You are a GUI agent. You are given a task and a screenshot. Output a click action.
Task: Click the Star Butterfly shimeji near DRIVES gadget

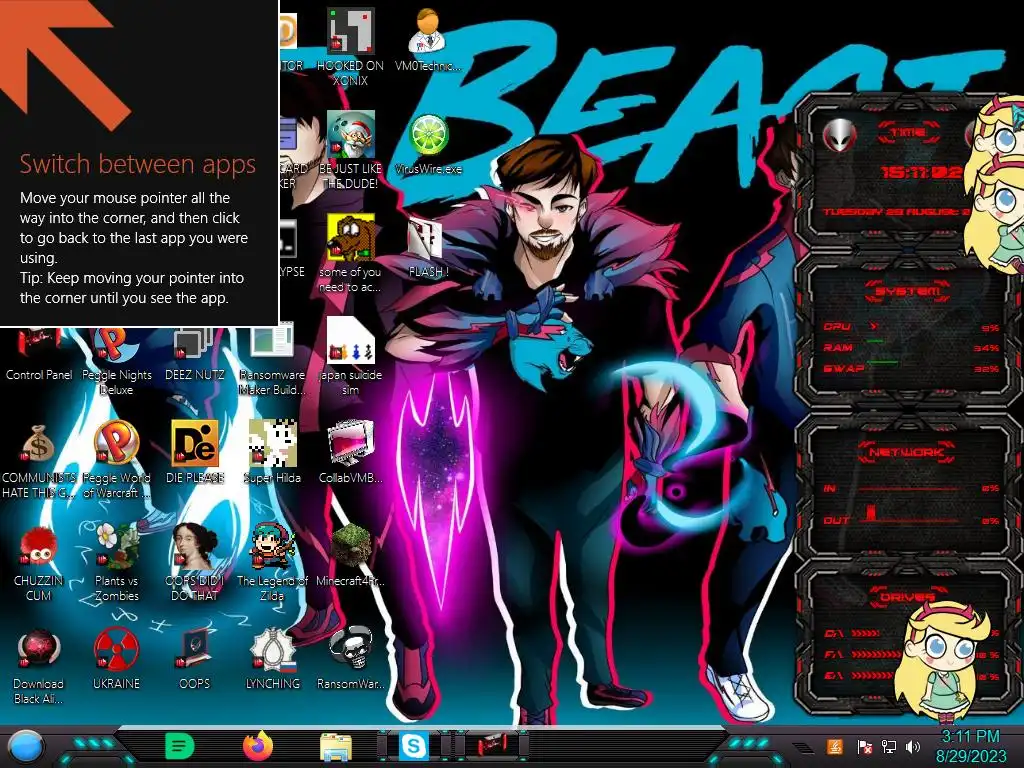coord(943,660)
